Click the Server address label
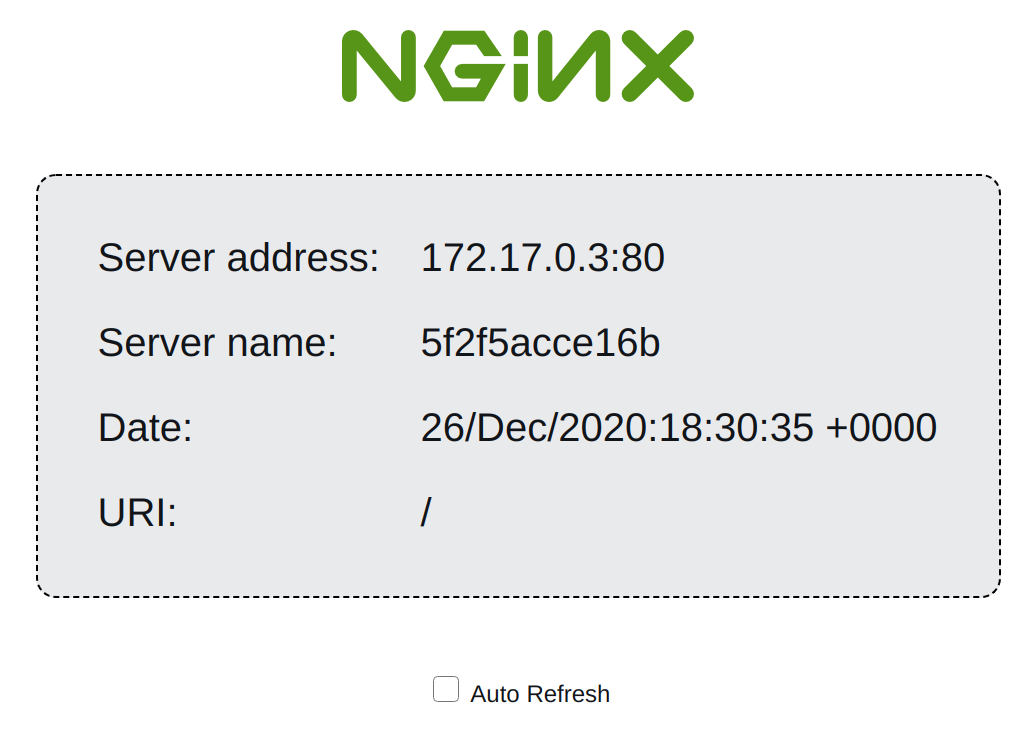 pos(239,257)
